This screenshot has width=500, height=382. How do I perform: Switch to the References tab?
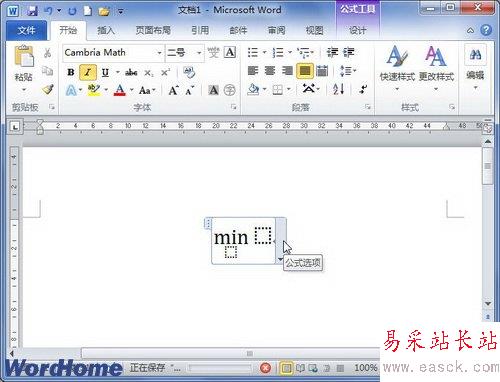point(200,31)
